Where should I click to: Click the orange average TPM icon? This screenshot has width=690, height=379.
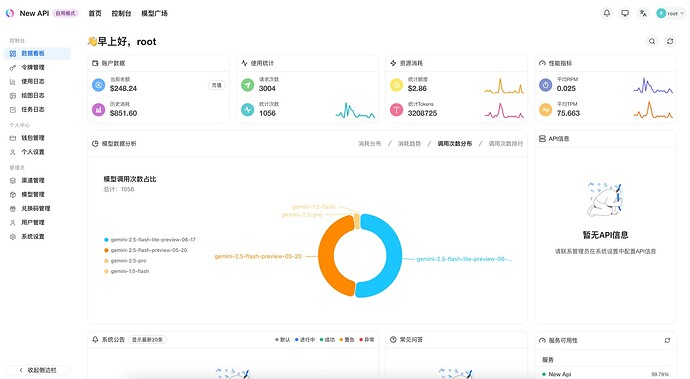click(546, 109)
